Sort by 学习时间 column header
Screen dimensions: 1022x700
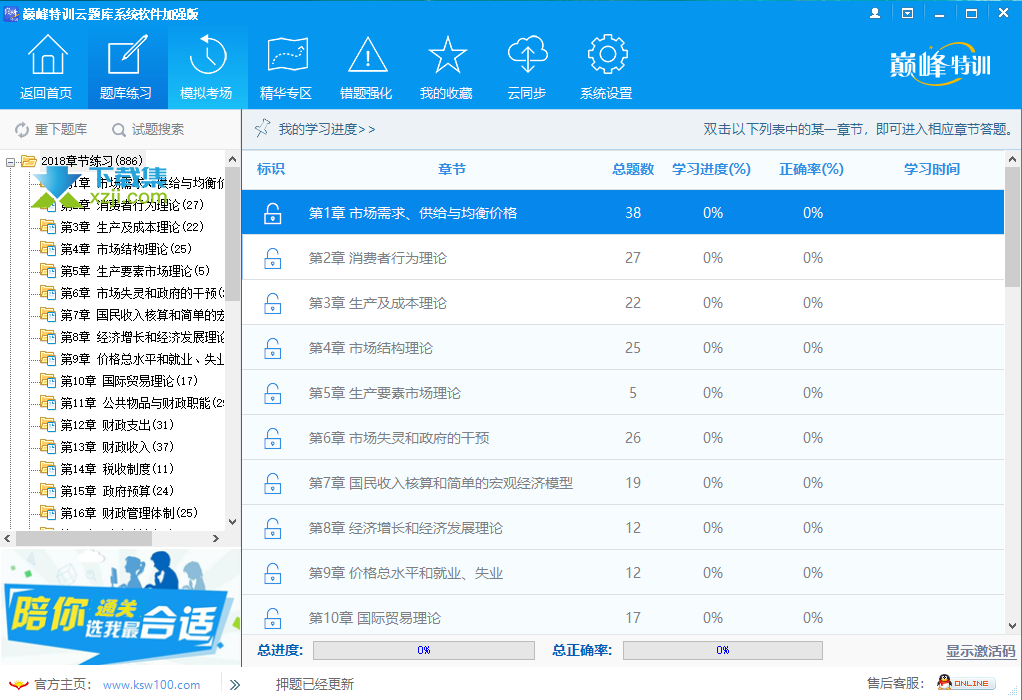[x=931, y=169]
